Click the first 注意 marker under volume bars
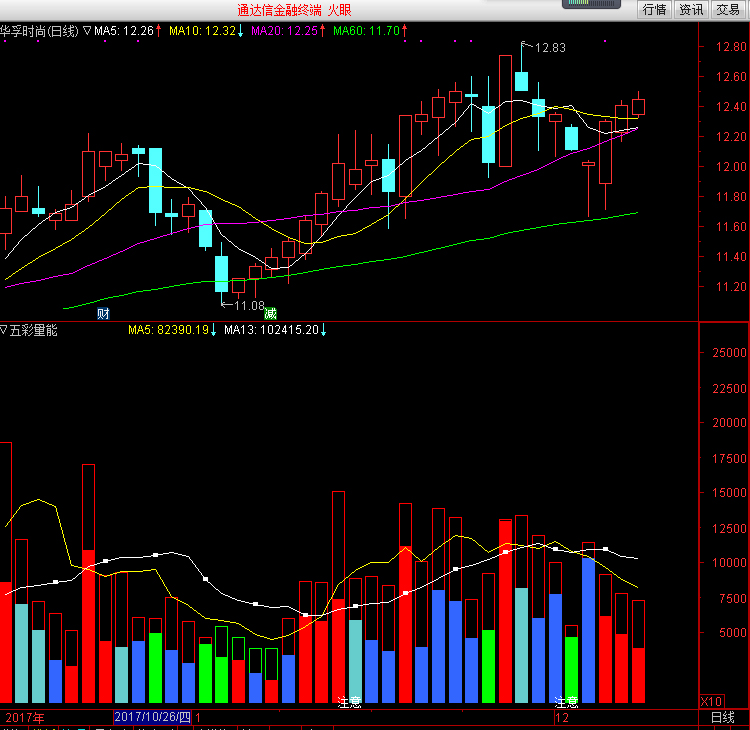Screen dimensions: 750x730 349,702
